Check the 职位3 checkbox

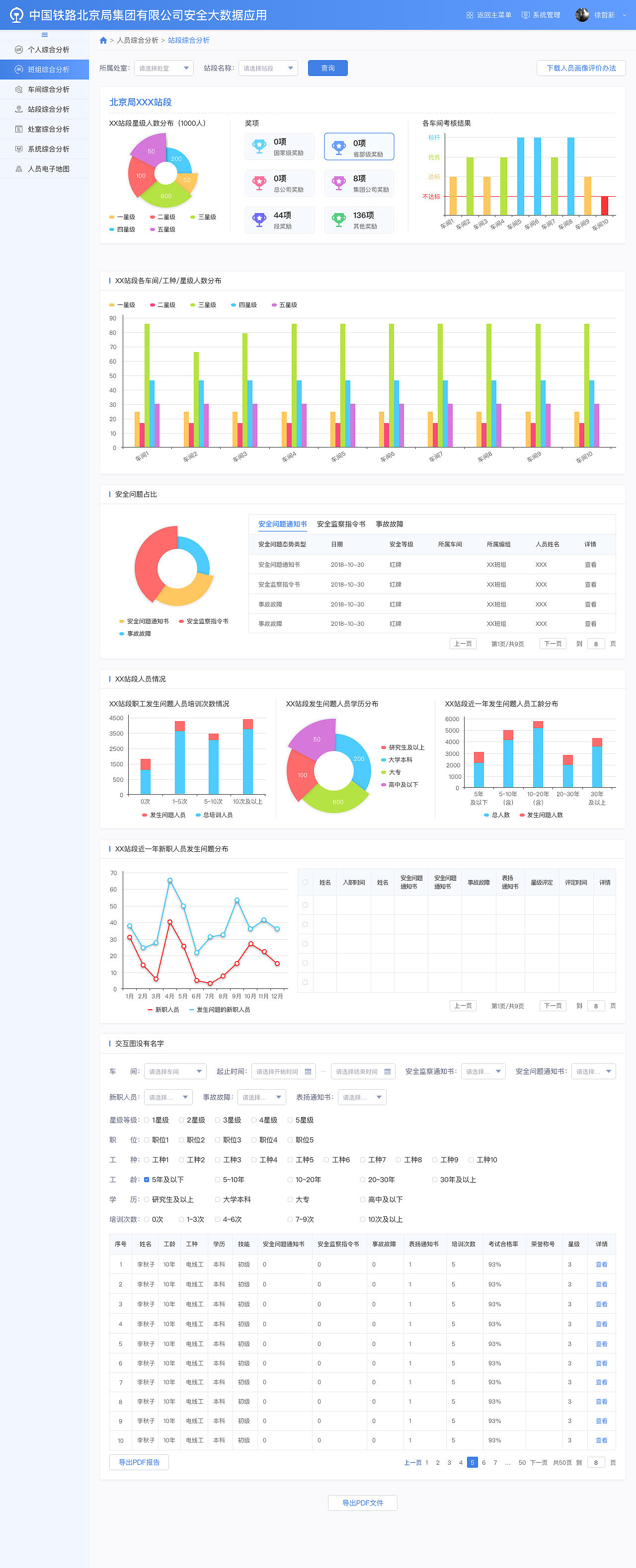[x=218, y=1139]
